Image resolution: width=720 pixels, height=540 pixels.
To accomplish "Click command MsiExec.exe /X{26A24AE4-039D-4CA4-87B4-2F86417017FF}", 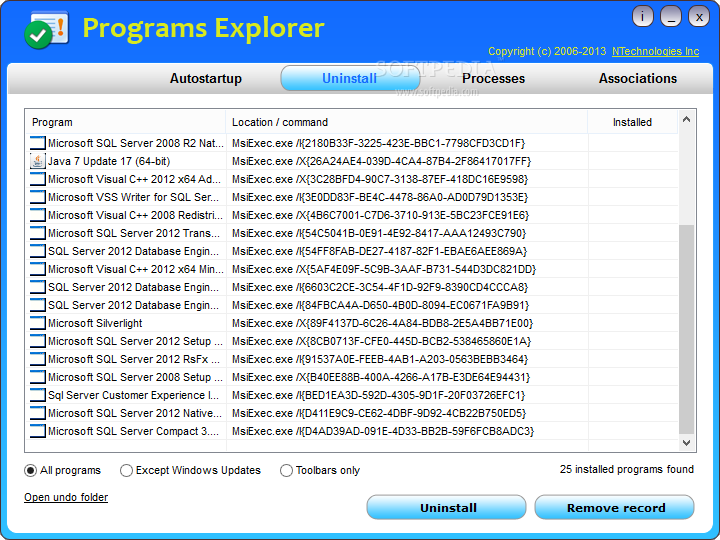I will [381, 161].
